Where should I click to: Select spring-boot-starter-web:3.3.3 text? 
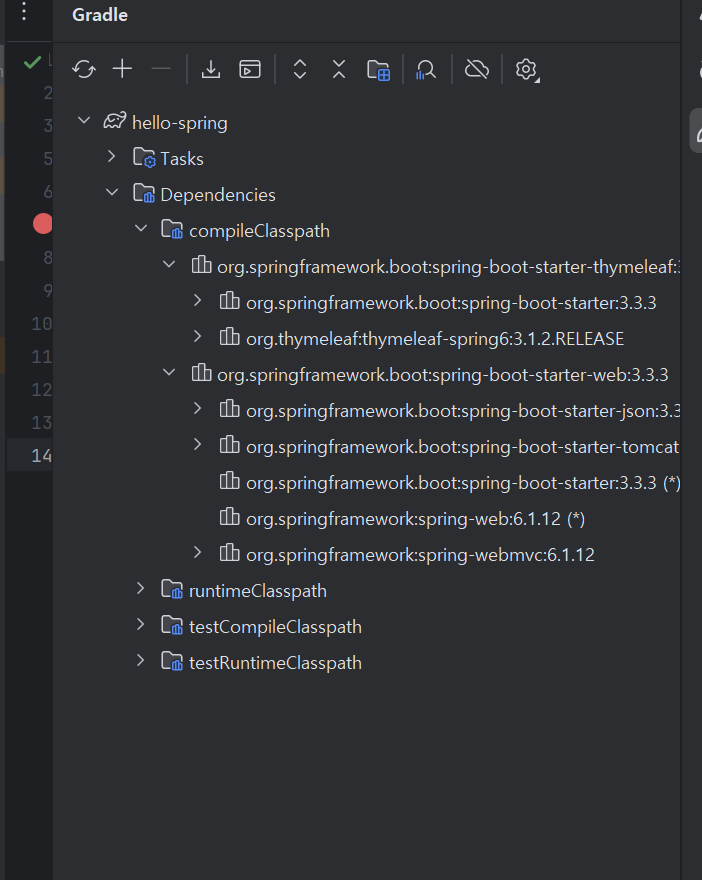tap(443, 374)
